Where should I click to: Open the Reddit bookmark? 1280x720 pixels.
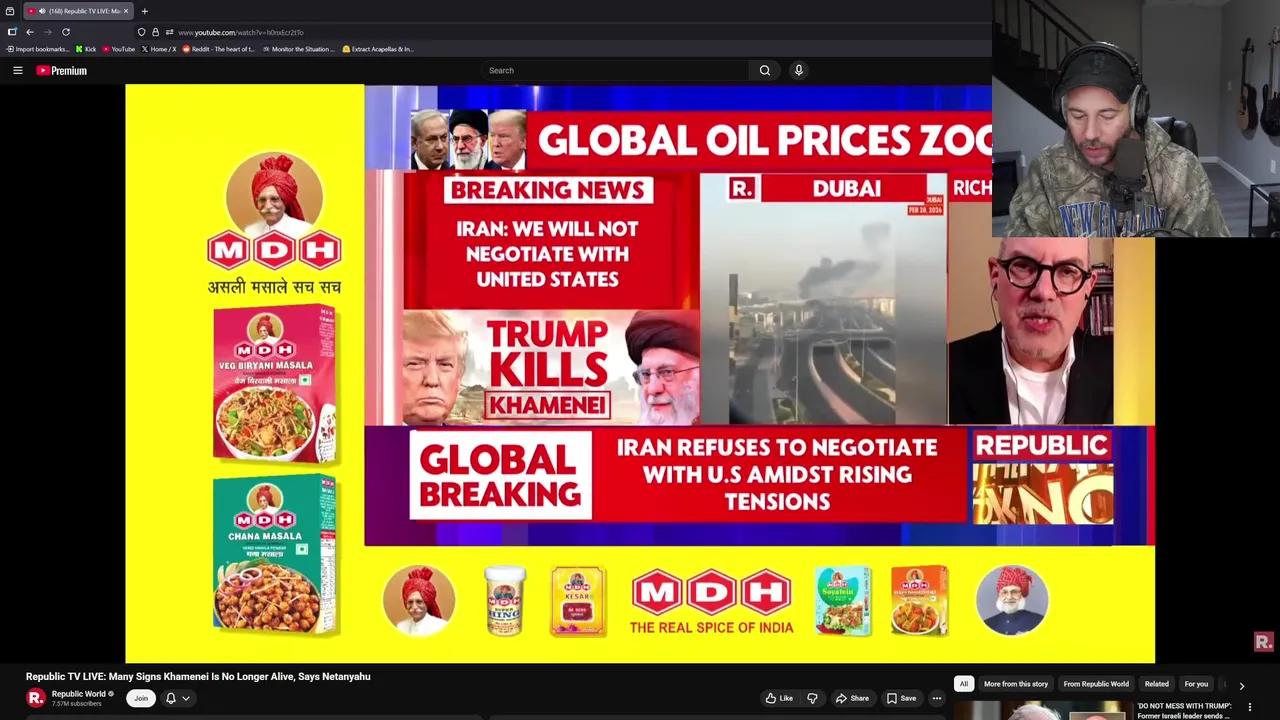click(x=219, y=49)
